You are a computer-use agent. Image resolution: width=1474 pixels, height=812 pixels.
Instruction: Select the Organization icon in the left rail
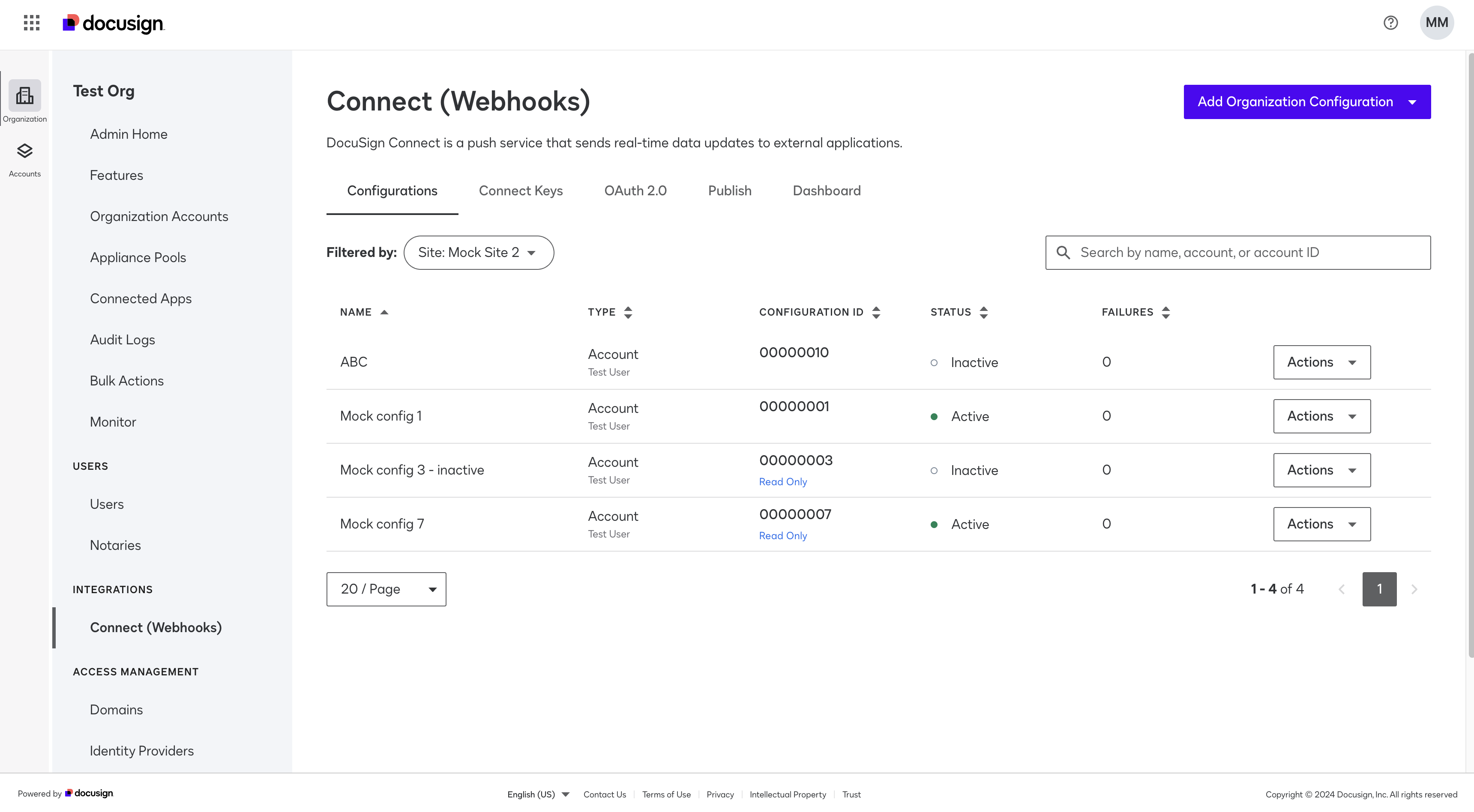24,96
